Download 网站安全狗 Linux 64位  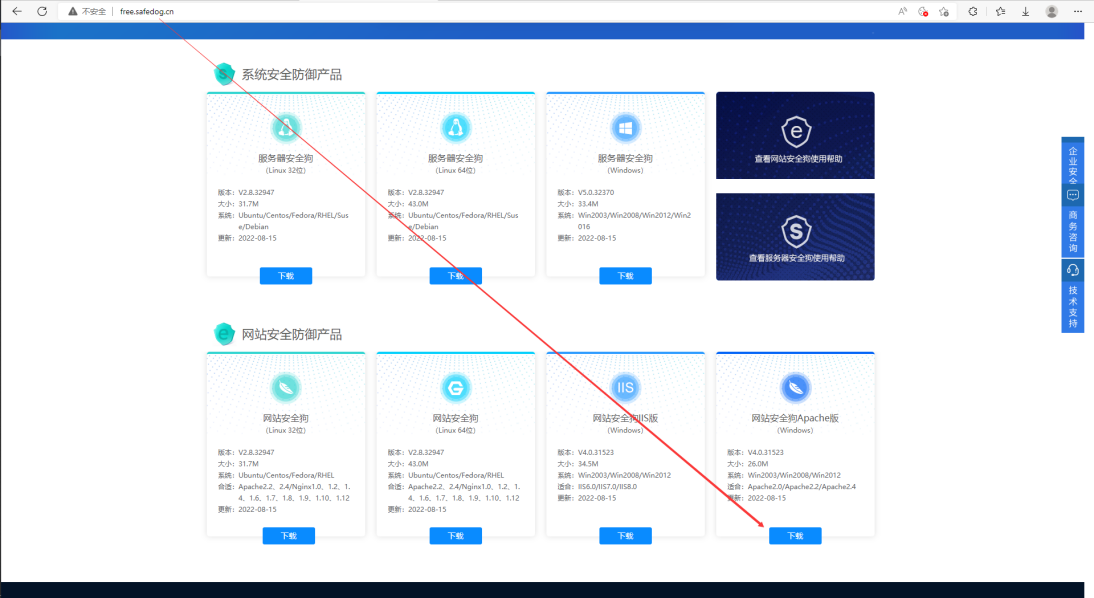coord(456,536)
